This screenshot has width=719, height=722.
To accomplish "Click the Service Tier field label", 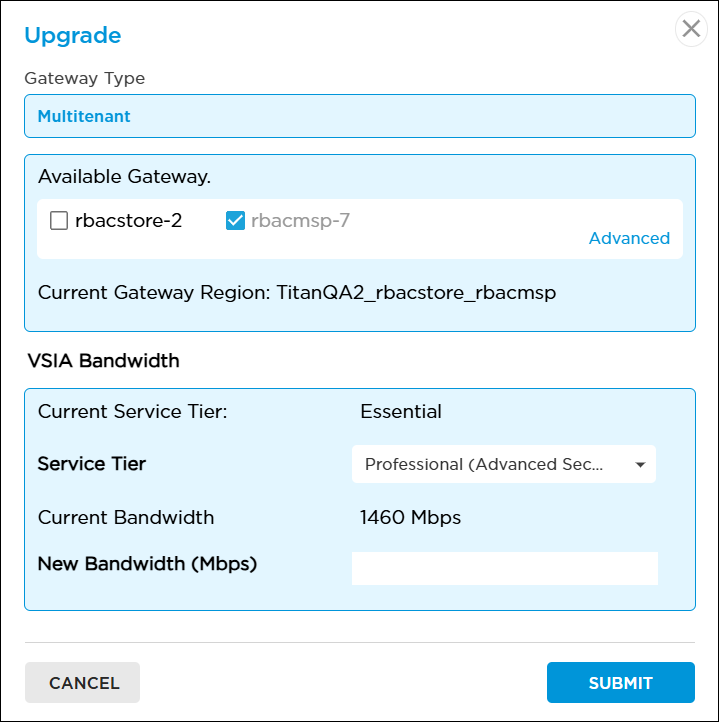I will 91,464.
